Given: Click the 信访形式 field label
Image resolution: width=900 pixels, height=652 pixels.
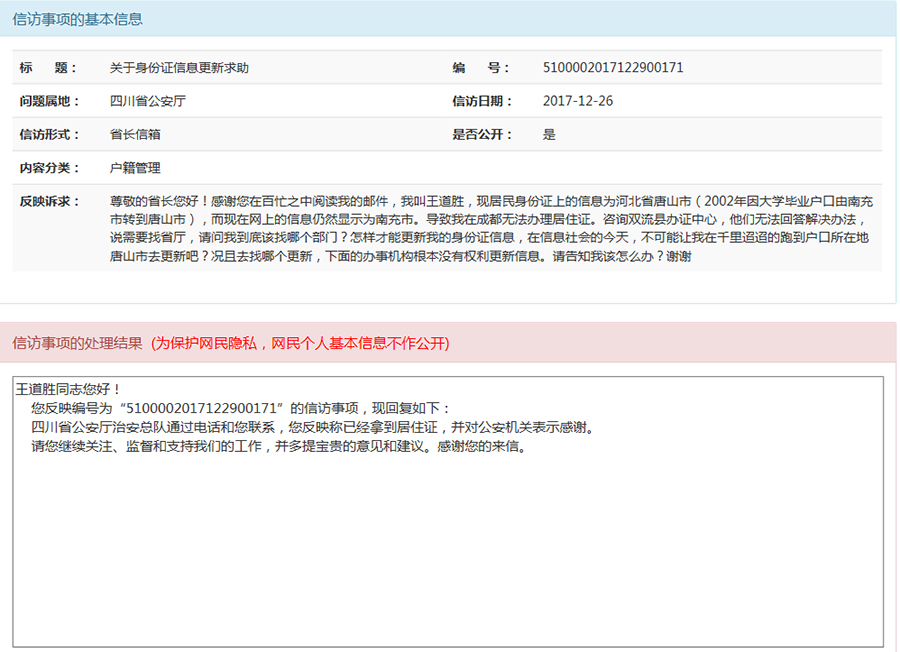Looking at the screenshot, I should 47,134.
